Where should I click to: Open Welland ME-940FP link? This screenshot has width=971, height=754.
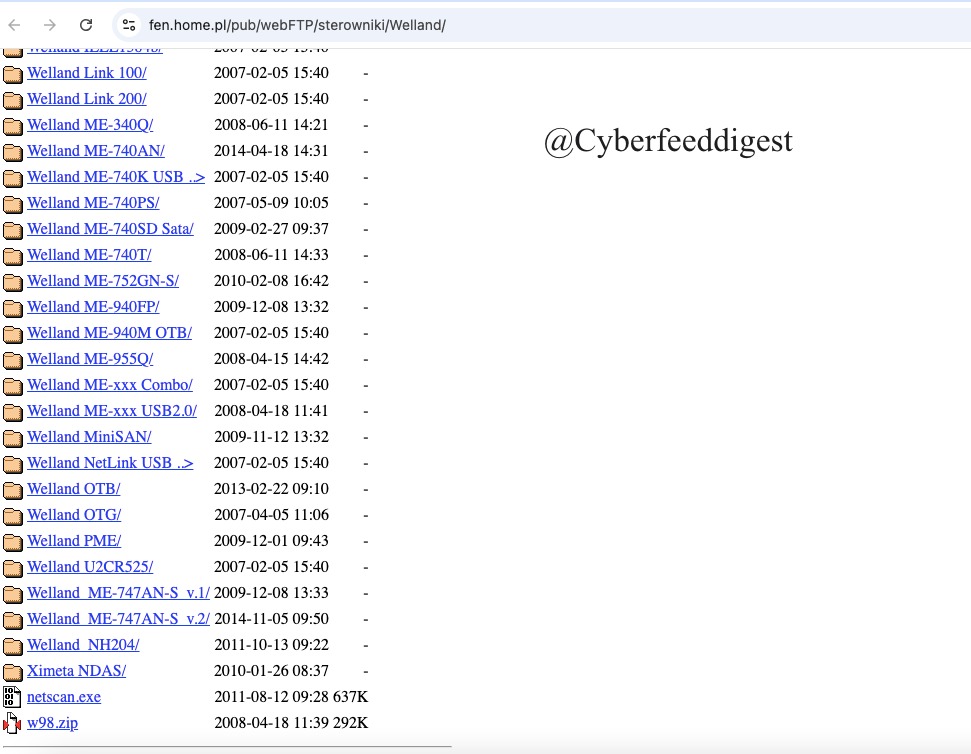point(93,306)
